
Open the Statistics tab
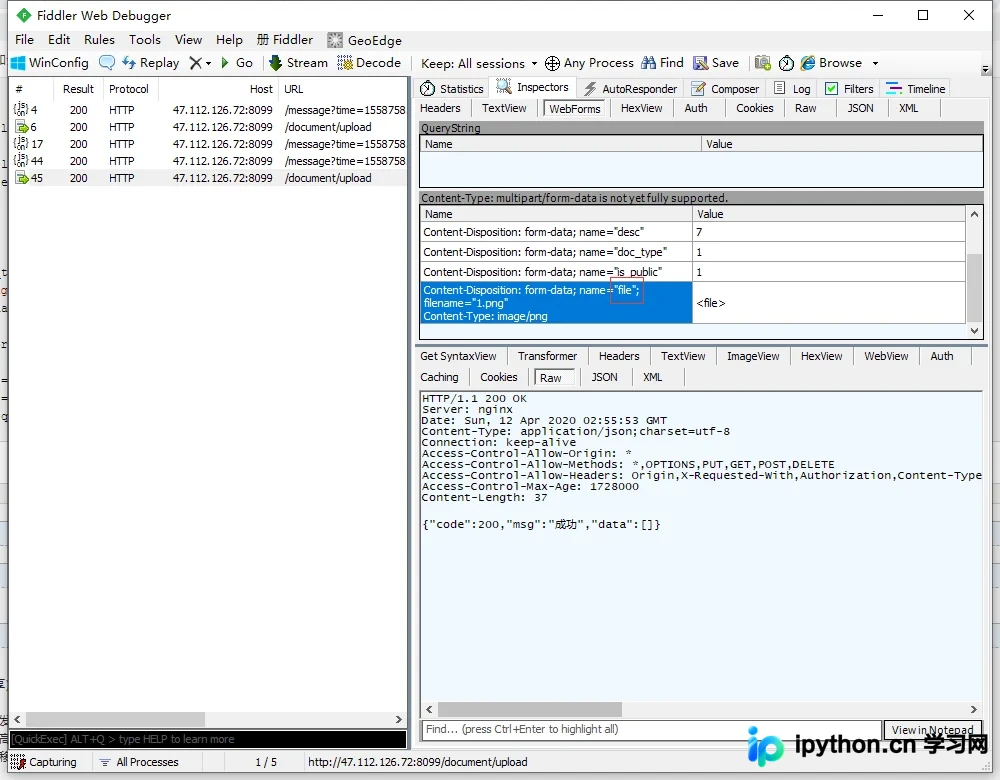click(x=452, y=89)
